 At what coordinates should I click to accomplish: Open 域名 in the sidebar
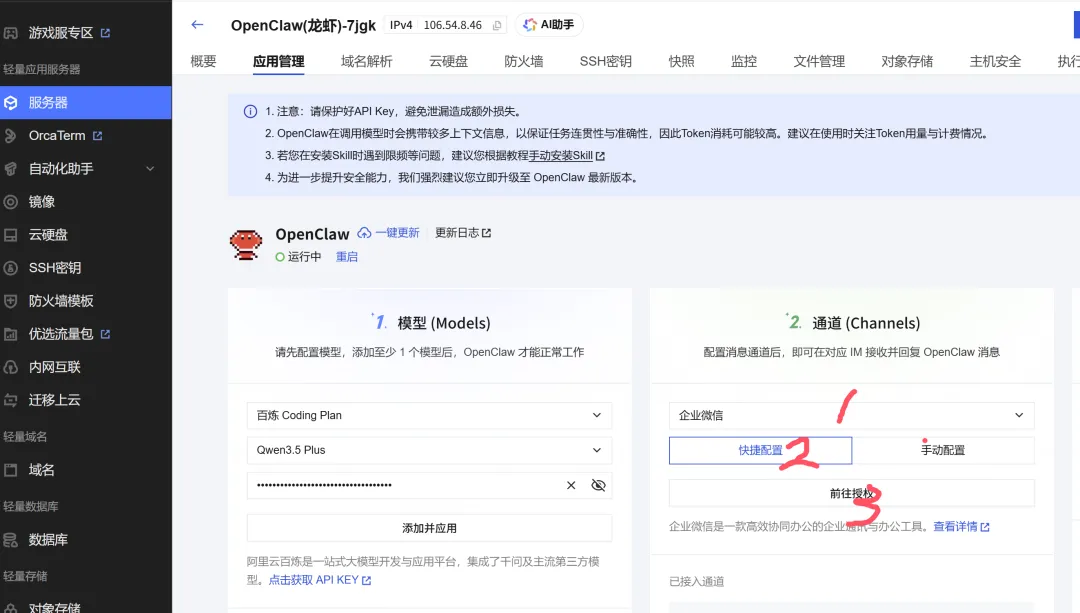(41, 470)
